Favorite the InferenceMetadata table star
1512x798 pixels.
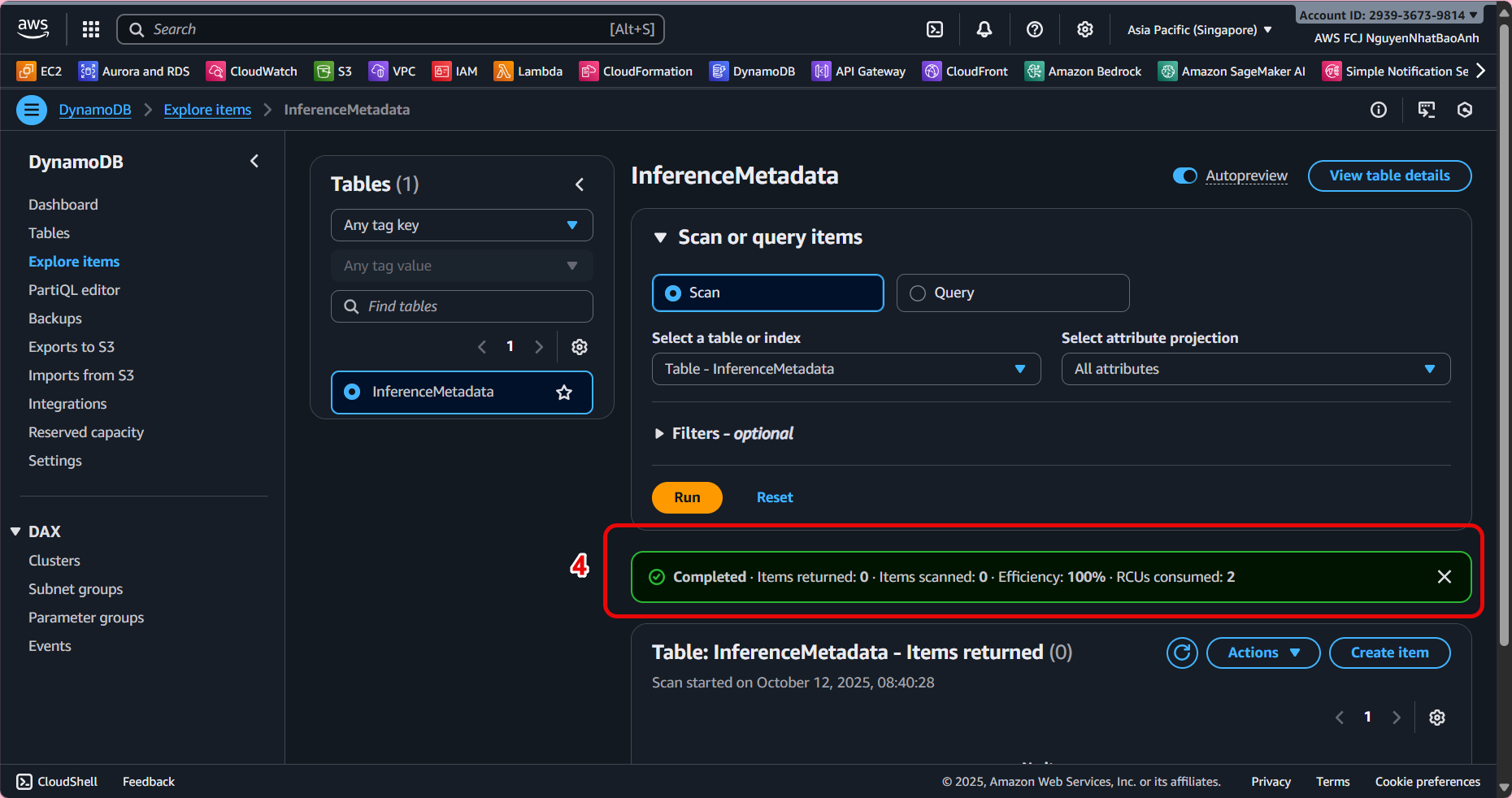pos(564,392)
